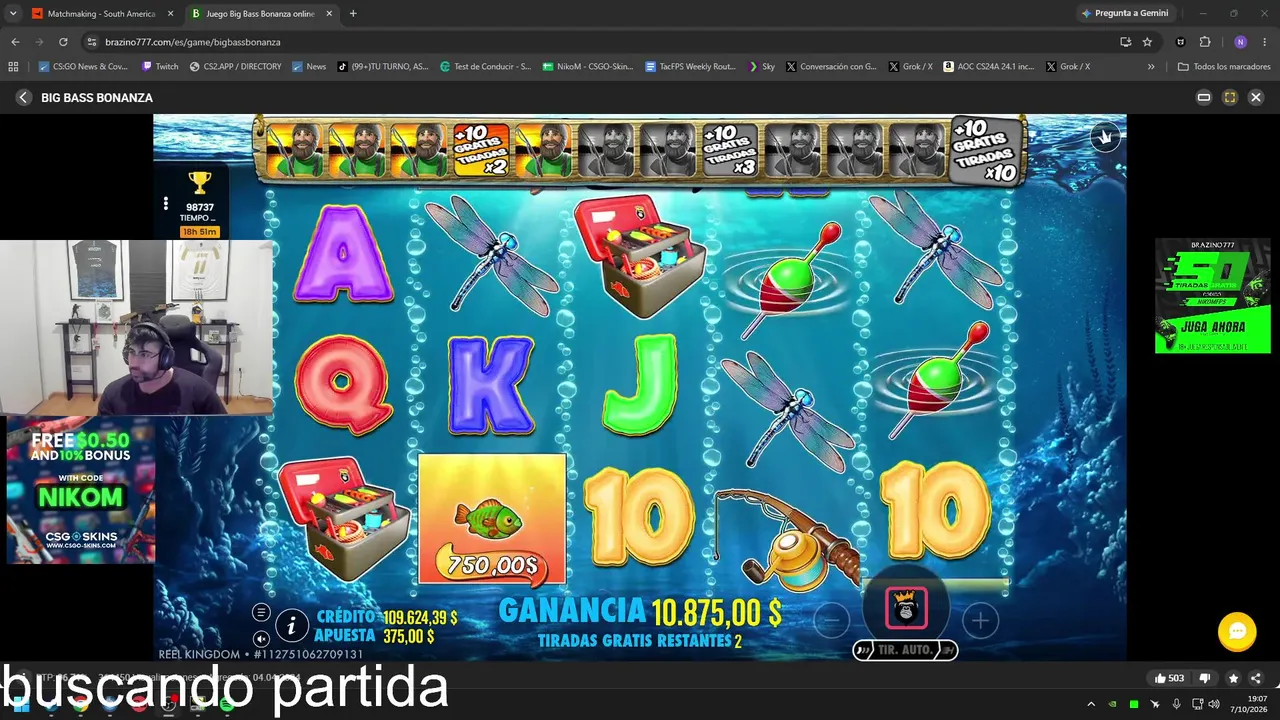Viewport: 1280px width, 720px height.
Task: Navigate back in the browser
Action: (x=15, y=42)
